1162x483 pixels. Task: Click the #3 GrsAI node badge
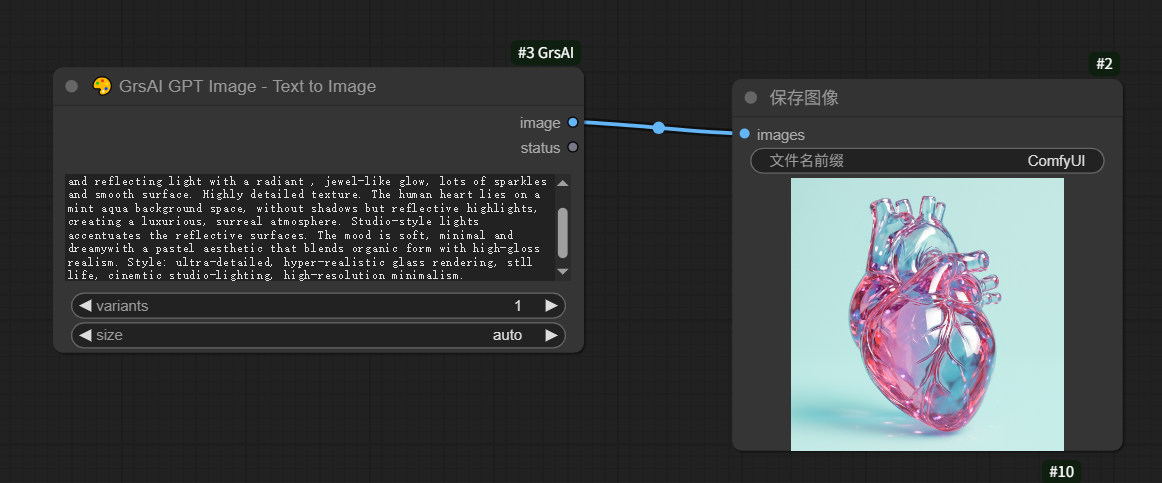(546, 52)
